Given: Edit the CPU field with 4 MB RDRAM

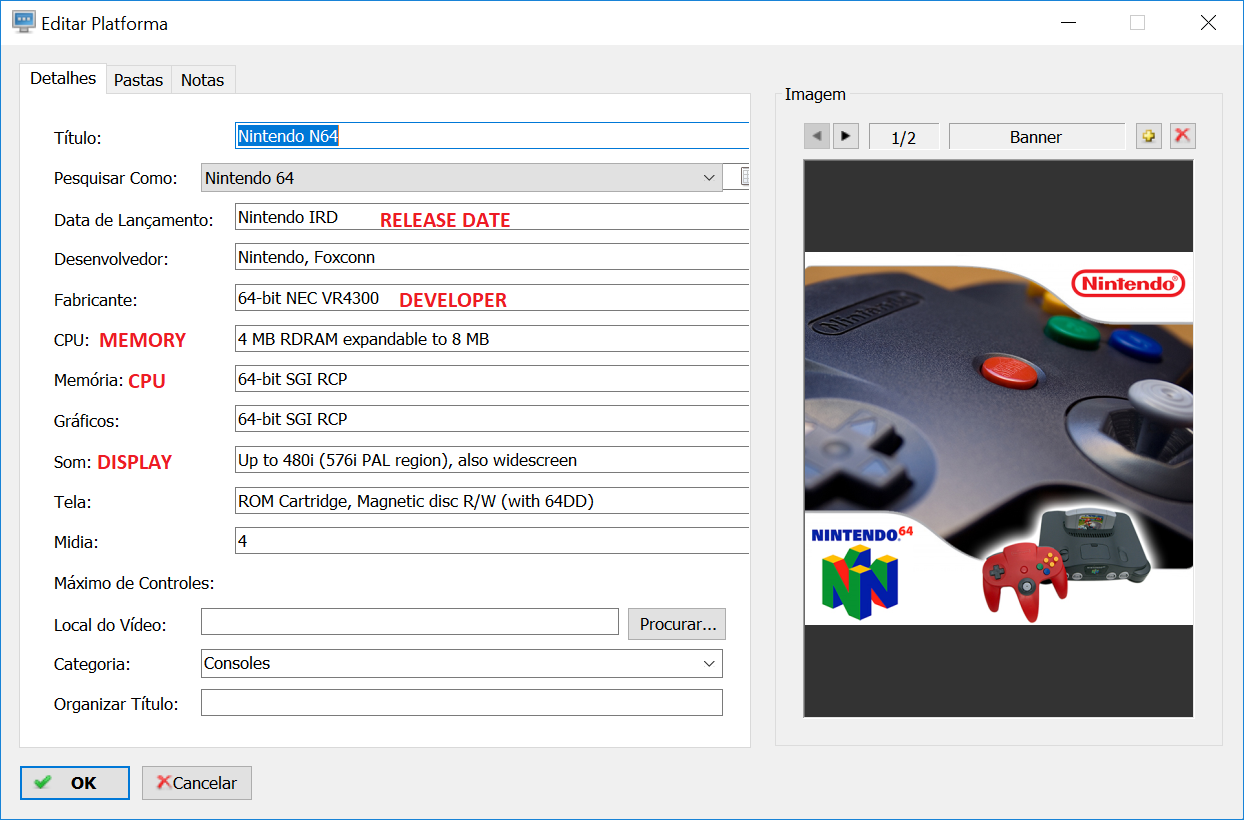Looking at the screenshot, I should tap(492, 339).
